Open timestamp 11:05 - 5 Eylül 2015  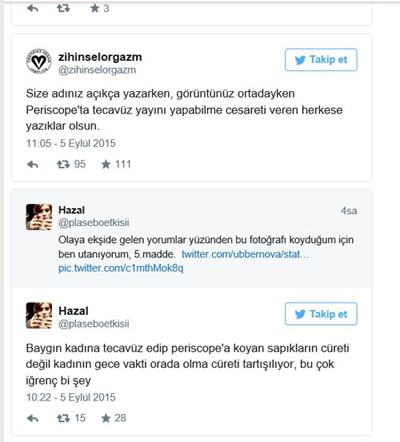(71, 143)
